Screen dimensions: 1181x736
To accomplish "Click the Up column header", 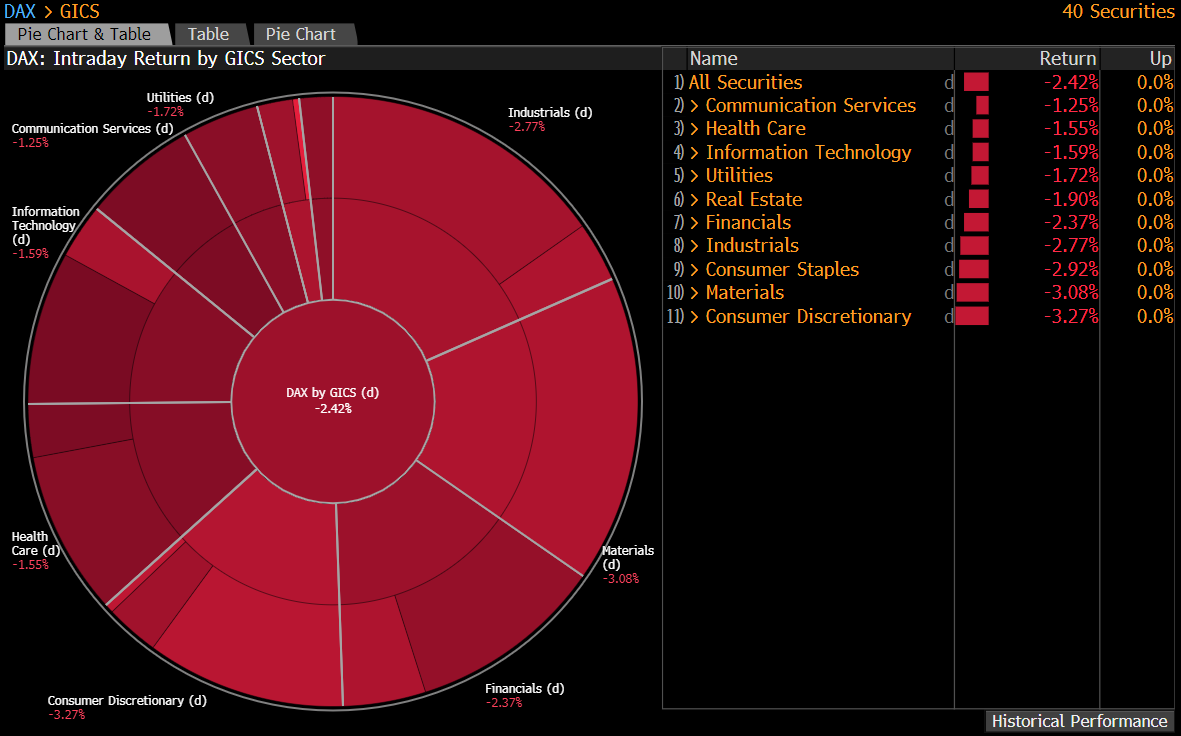I will [1159, 59].
